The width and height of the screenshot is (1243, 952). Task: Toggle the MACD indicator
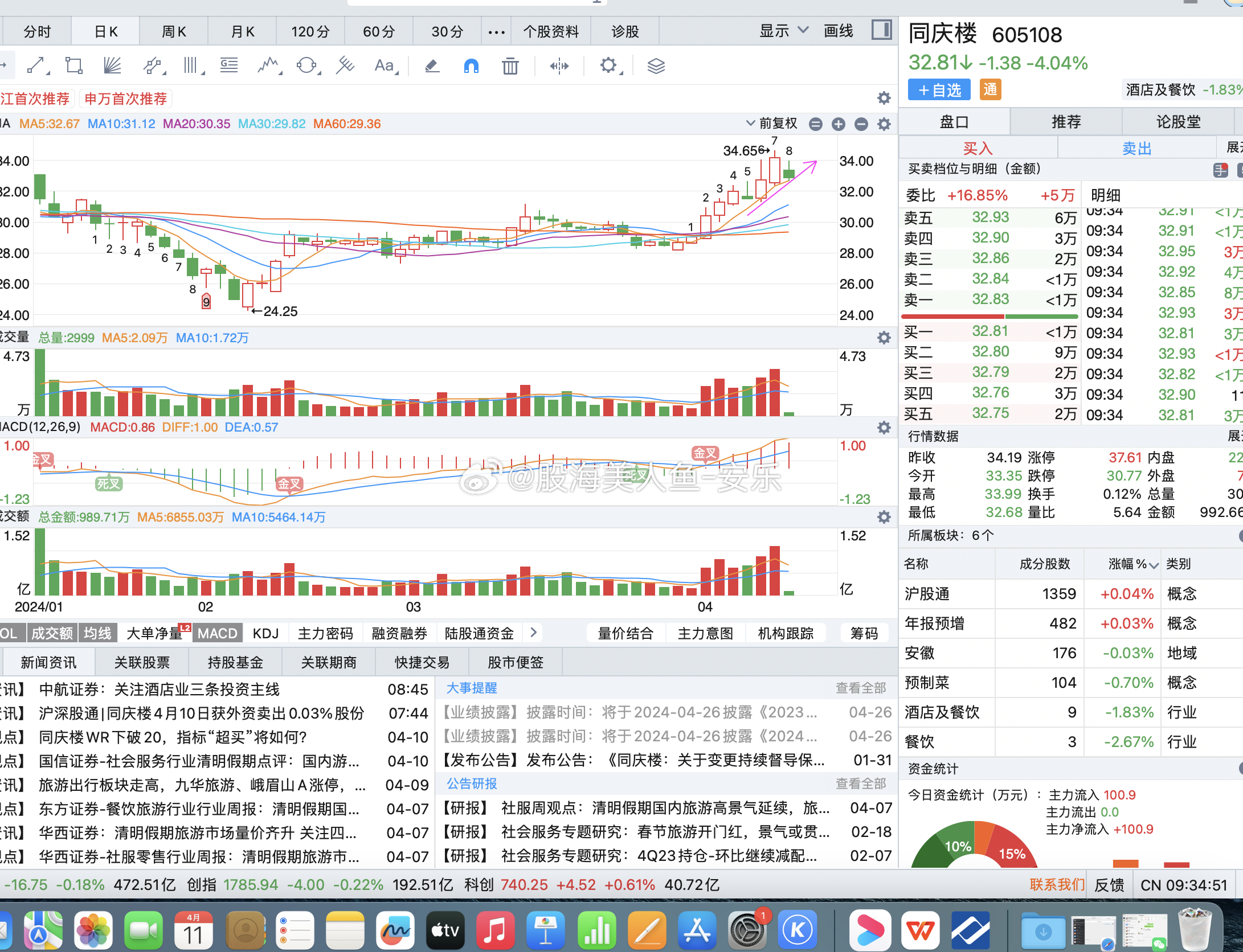point(217,633)
